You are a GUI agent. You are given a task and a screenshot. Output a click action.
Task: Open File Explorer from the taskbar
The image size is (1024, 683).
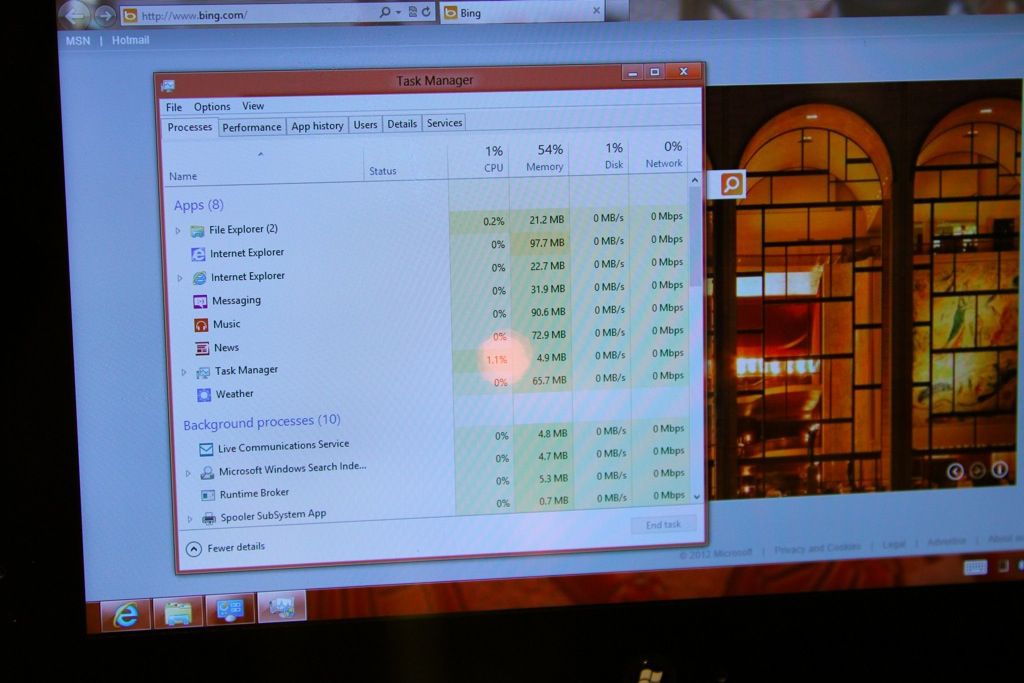pos(178,612)
